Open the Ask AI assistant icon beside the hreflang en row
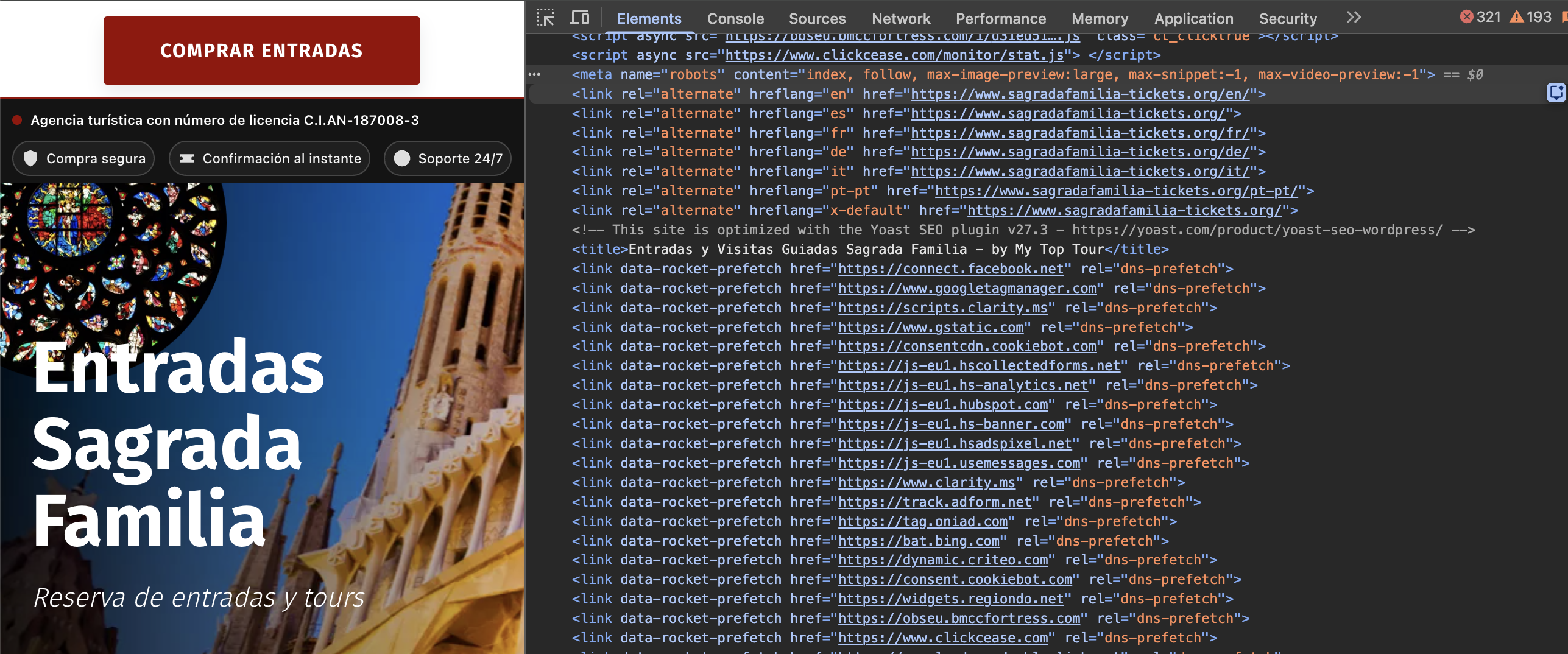Viewport: 1568px width, 654px height. 1556,93
